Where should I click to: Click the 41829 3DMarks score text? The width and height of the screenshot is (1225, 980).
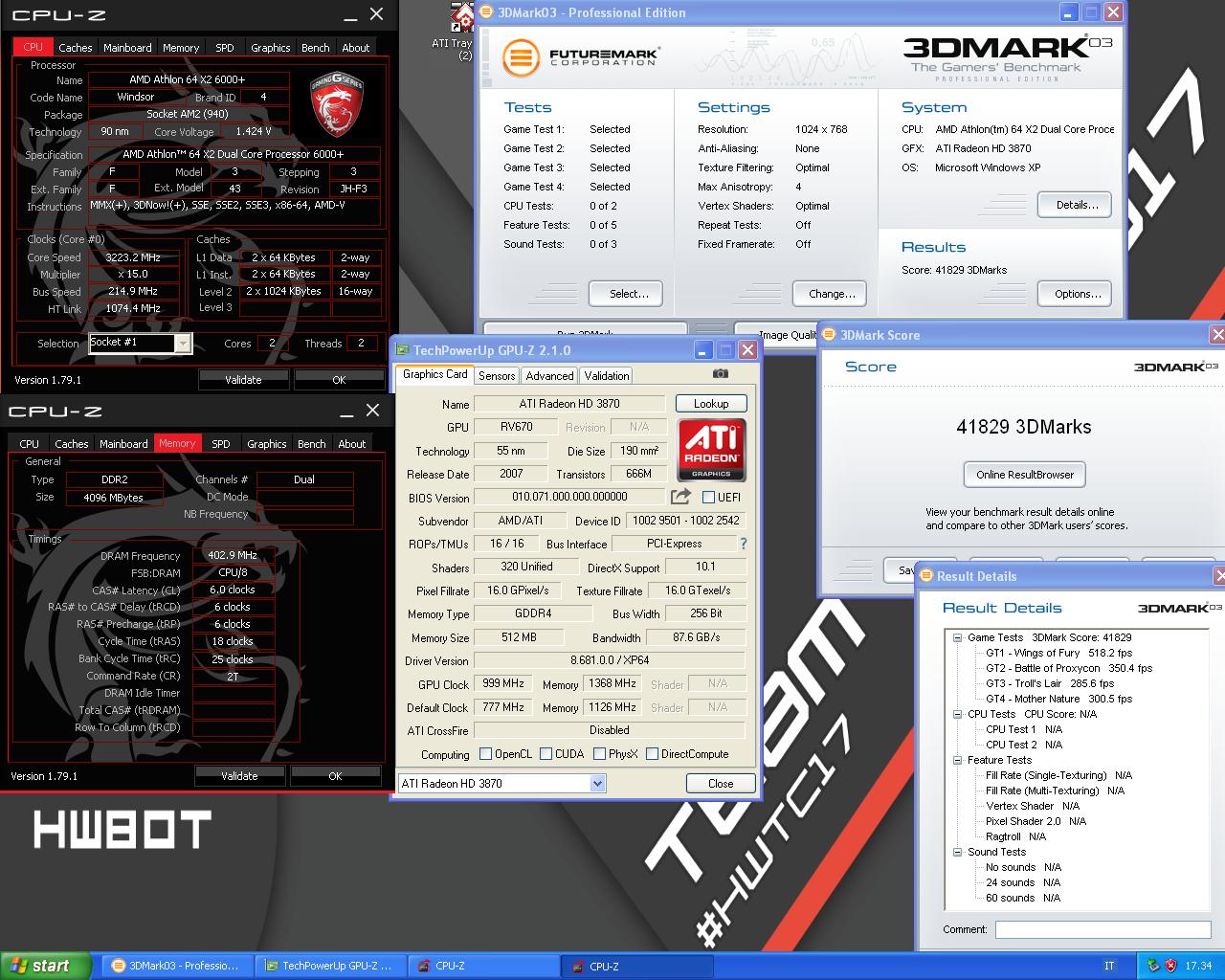click(x=1024, y=427)
